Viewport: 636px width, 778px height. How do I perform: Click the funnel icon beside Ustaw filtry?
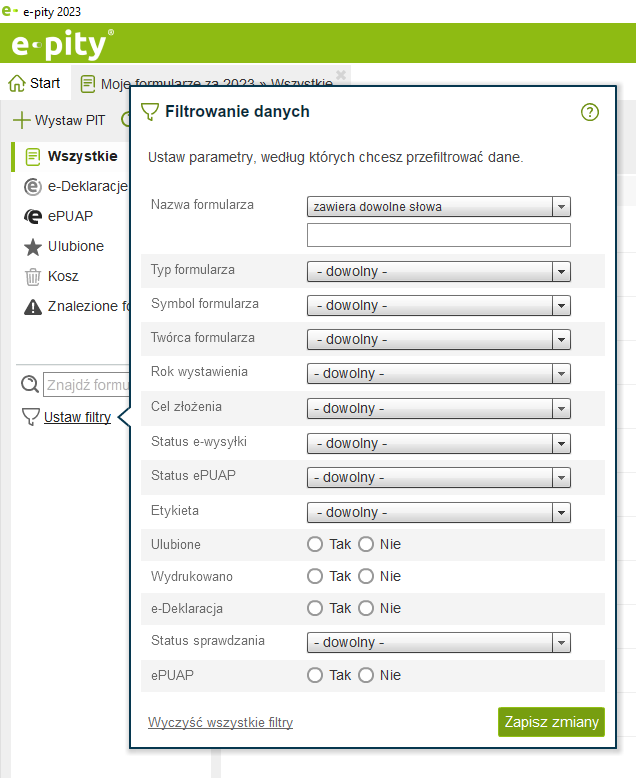(31, 417)
